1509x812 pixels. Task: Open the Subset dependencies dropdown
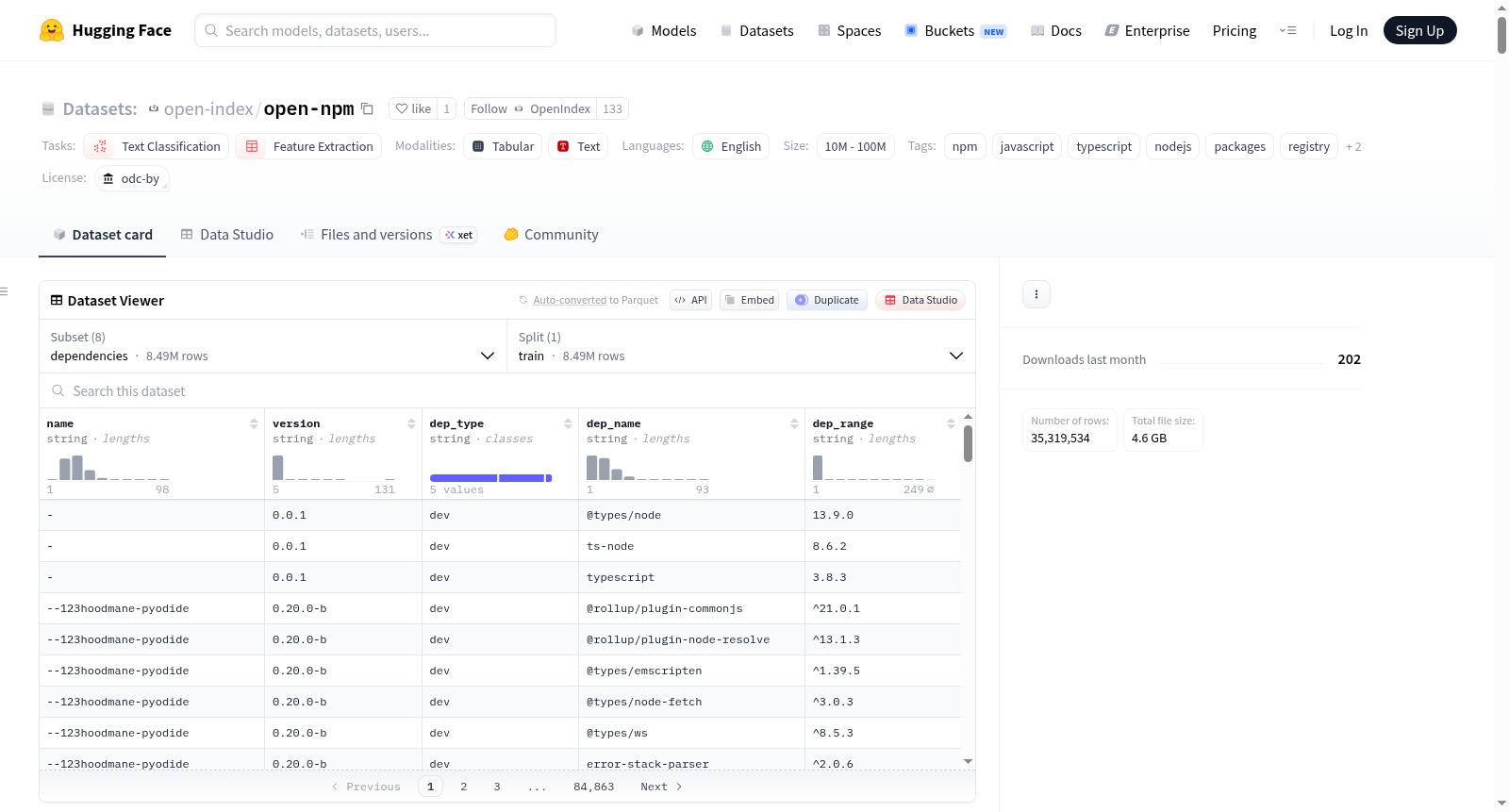tap(274, 346)
